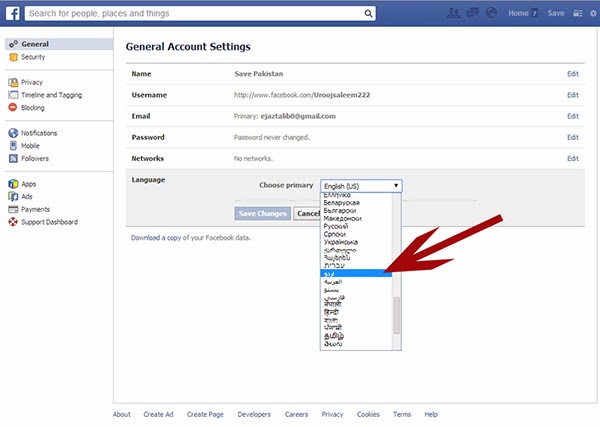Screen dimensions: 600x427
Task: Click the Ads icon in sidebar
Action: [x=13, y=197]
